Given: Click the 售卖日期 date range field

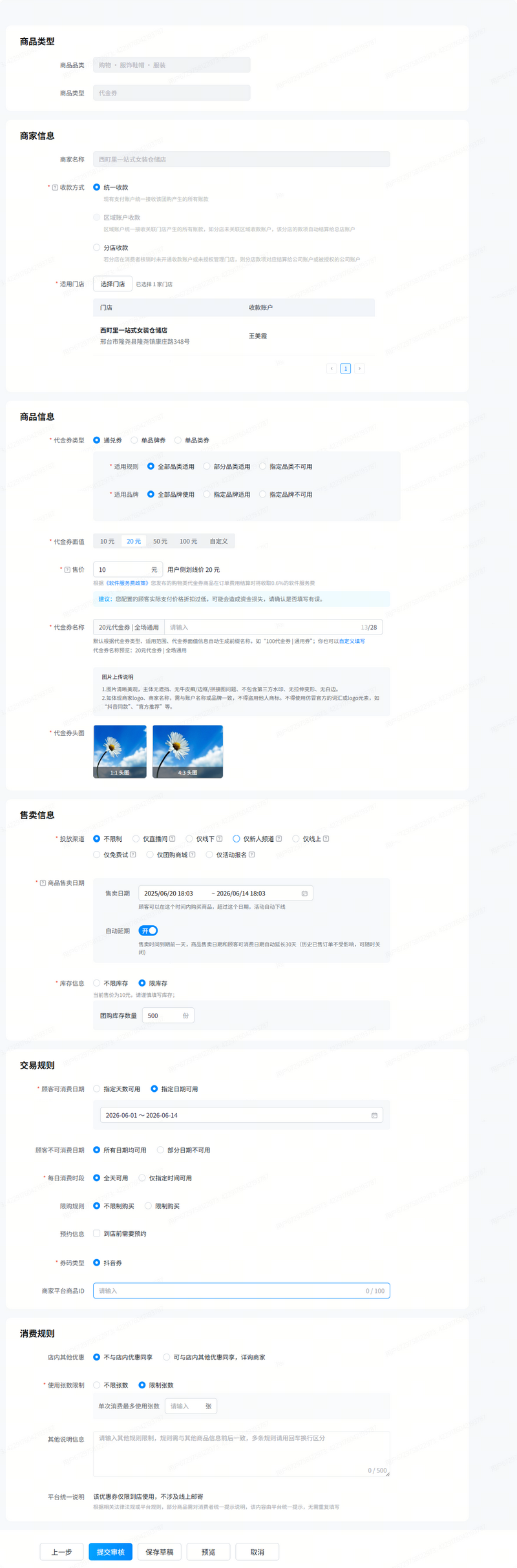Looking at the screenshot, I should click(x=226, y=894).
